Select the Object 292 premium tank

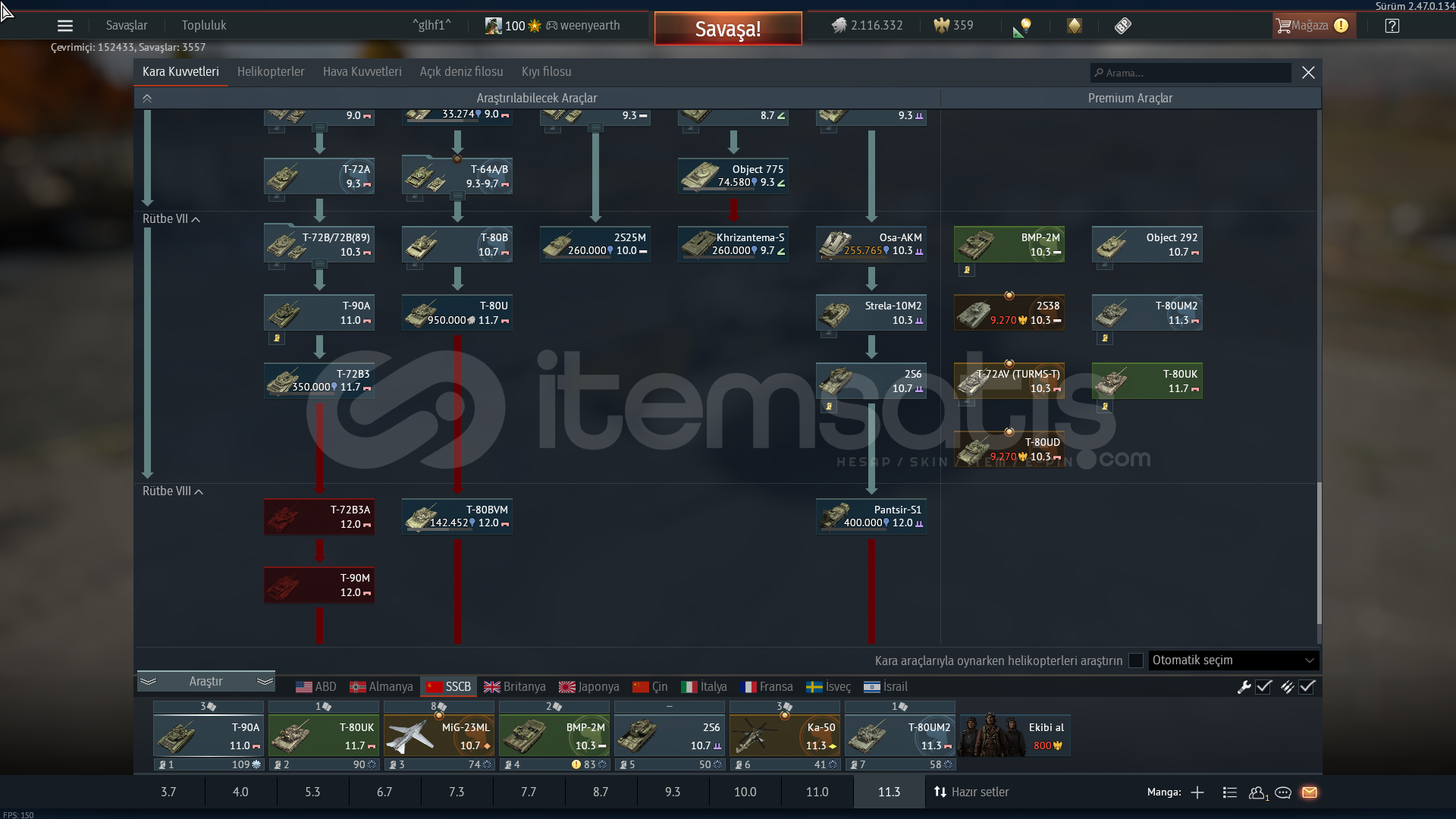point(1147,244)
